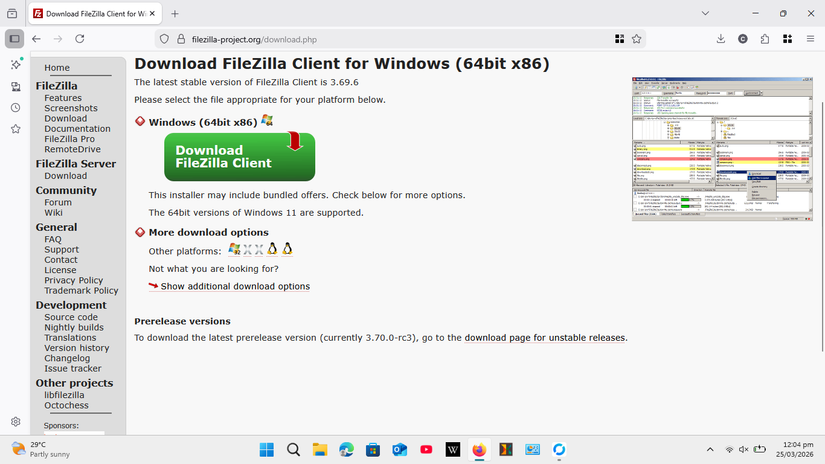This screenshot has height=464, width=825.
Task: Close the Download FileZilla Client tab
Action: coord(152,14)
